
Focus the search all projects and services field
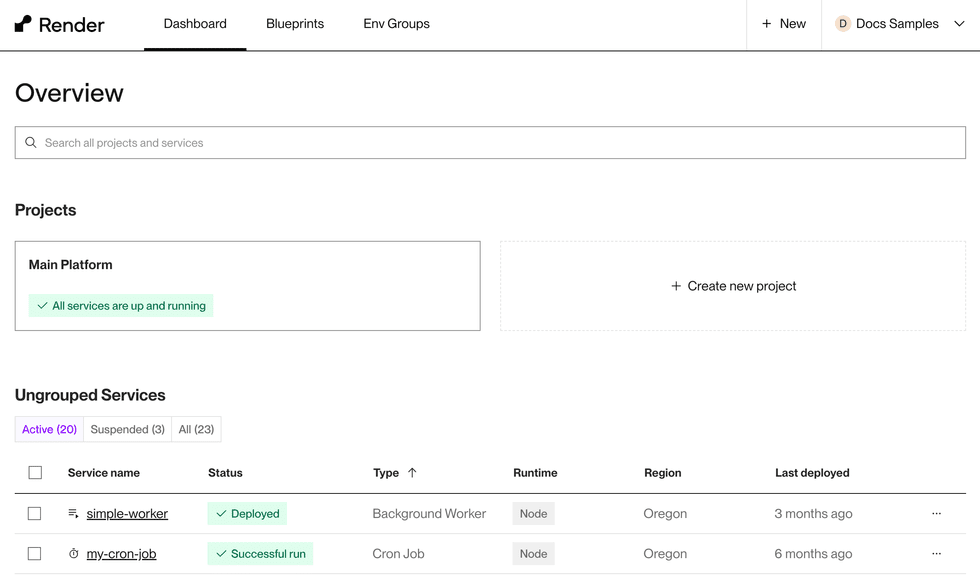pos(490,142)
